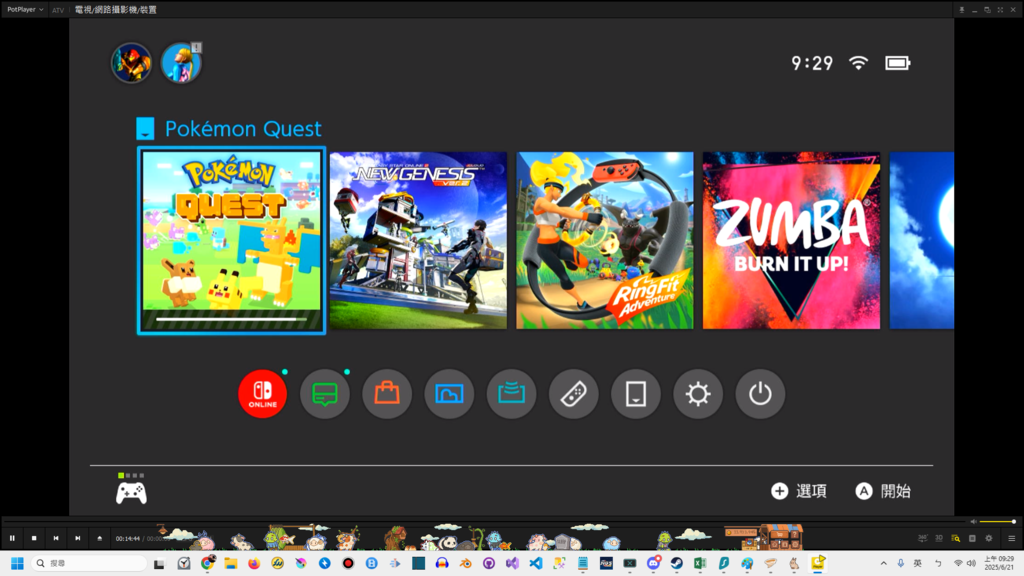Adjust the PotPlayer volume slider
Screen dimensions: 1024x576
pos(997,522)
